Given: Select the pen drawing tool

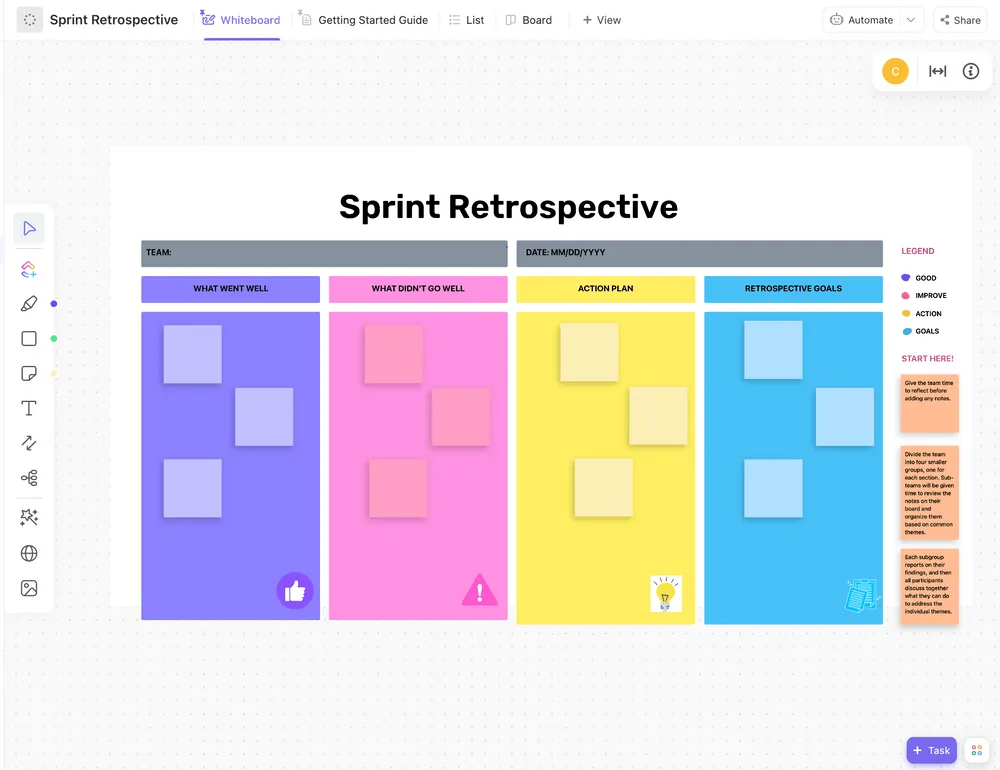Looking at the screenshot, I should coord(29,304).
